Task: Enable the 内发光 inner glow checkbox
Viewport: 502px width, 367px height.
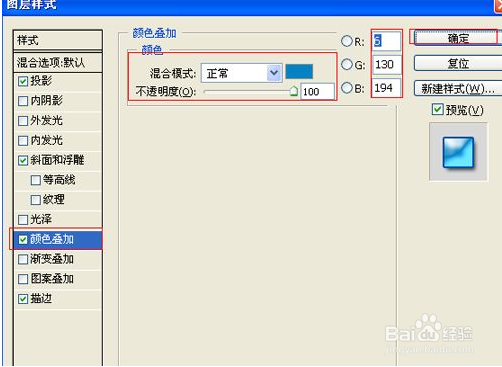Action: coord(23,140)
